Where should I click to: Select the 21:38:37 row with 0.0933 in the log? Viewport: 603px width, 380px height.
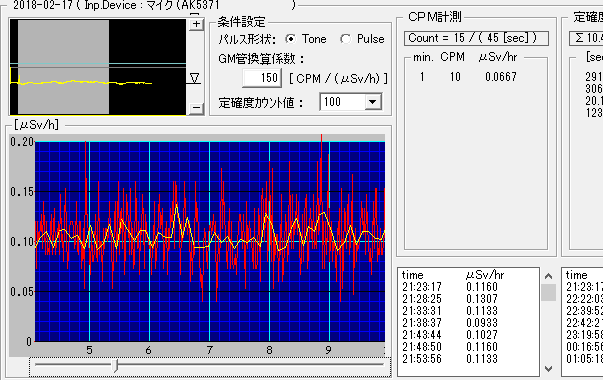coord(450,323)
